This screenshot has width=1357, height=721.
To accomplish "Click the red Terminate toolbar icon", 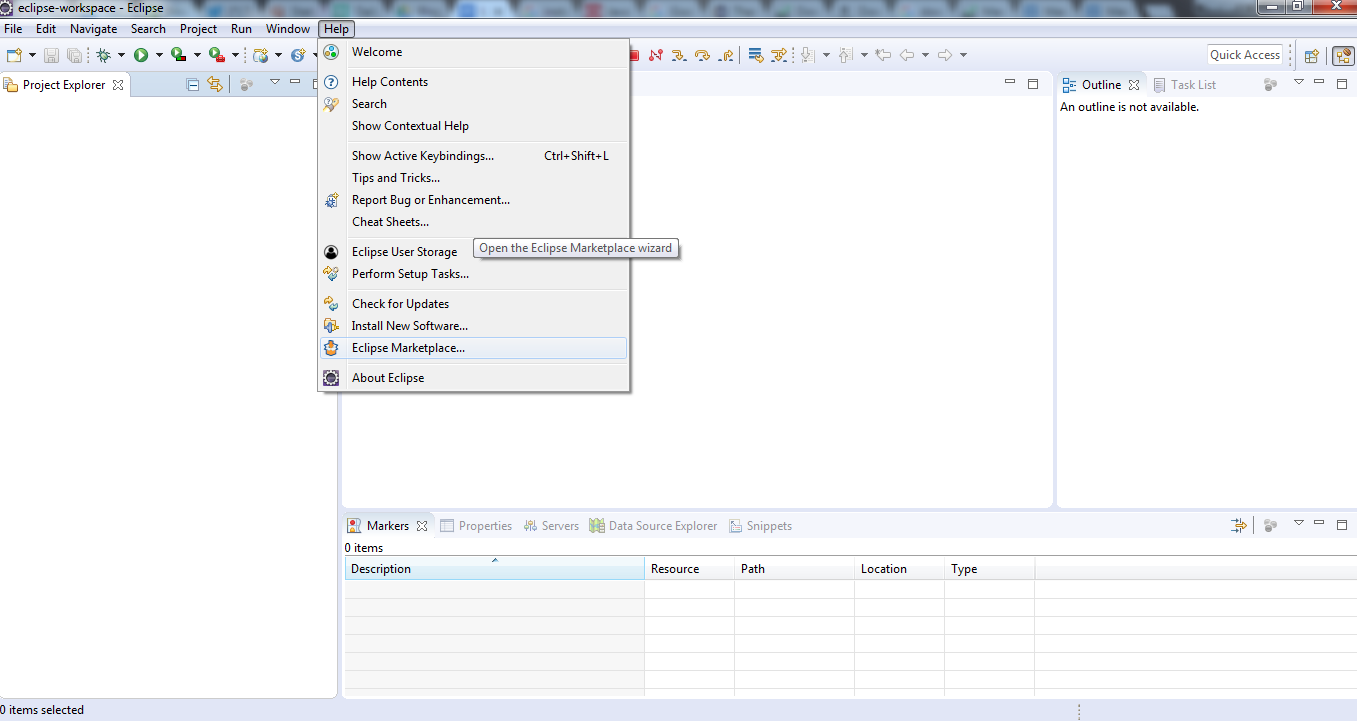I will [x=633, y=55].
